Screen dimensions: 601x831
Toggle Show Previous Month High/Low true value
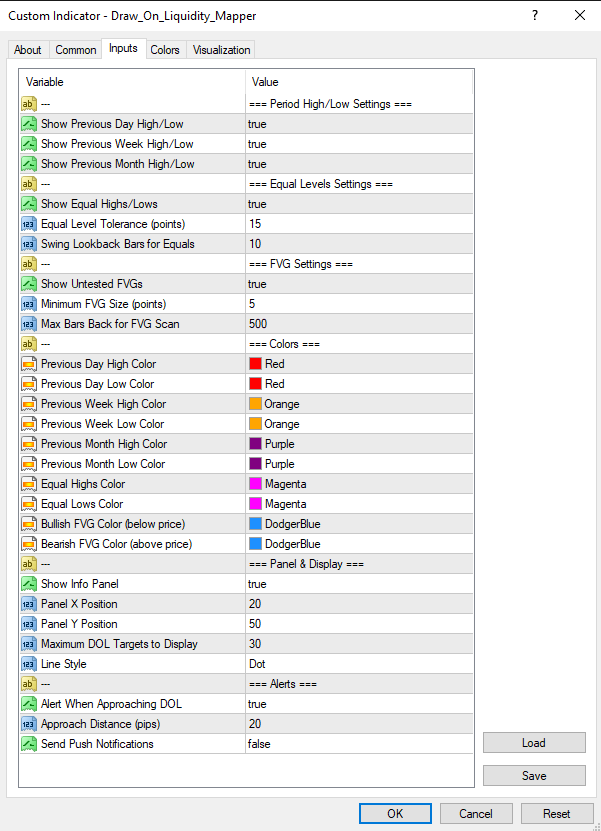click(x=359, y=164)
